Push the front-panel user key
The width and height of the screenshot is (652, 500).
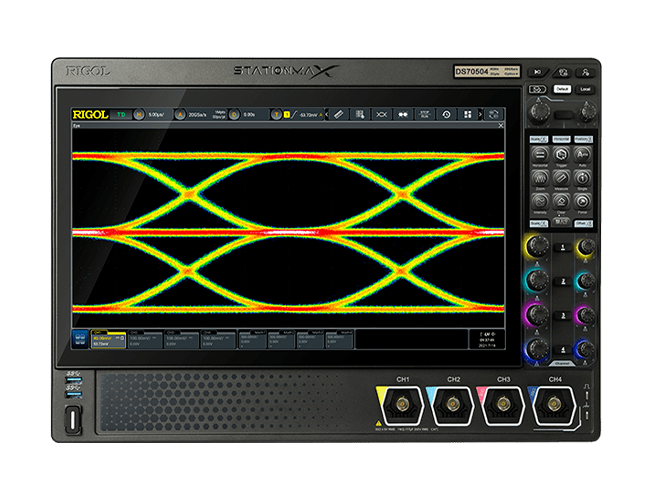coord(585,72)
